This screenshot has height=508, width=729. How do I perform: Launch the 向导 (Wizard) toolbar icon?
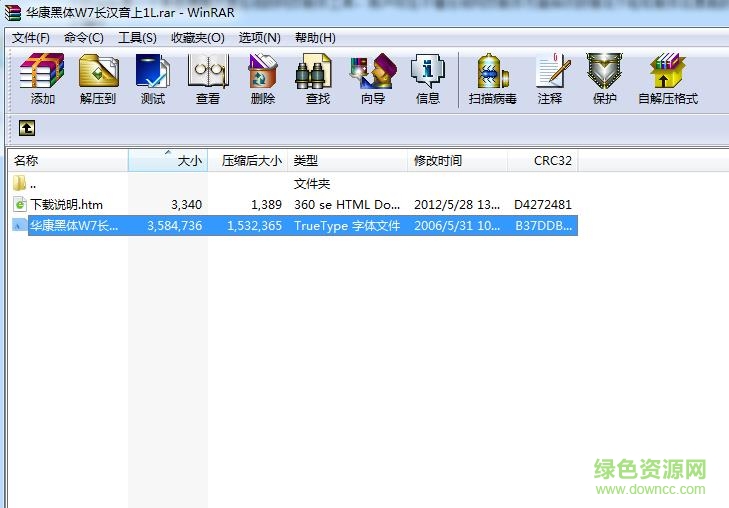pyautogui.click(x=373, y=71)
